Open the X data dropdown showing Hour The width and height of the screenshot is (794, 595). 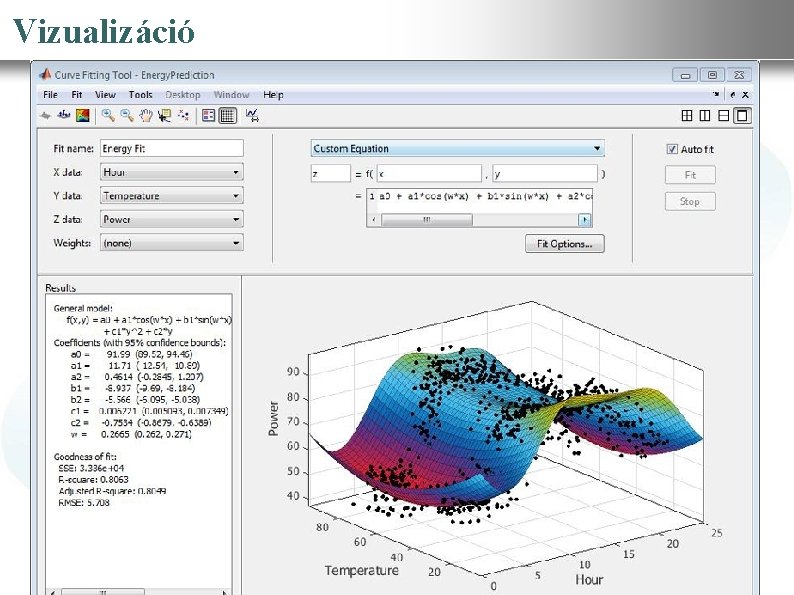coord(172,172)
